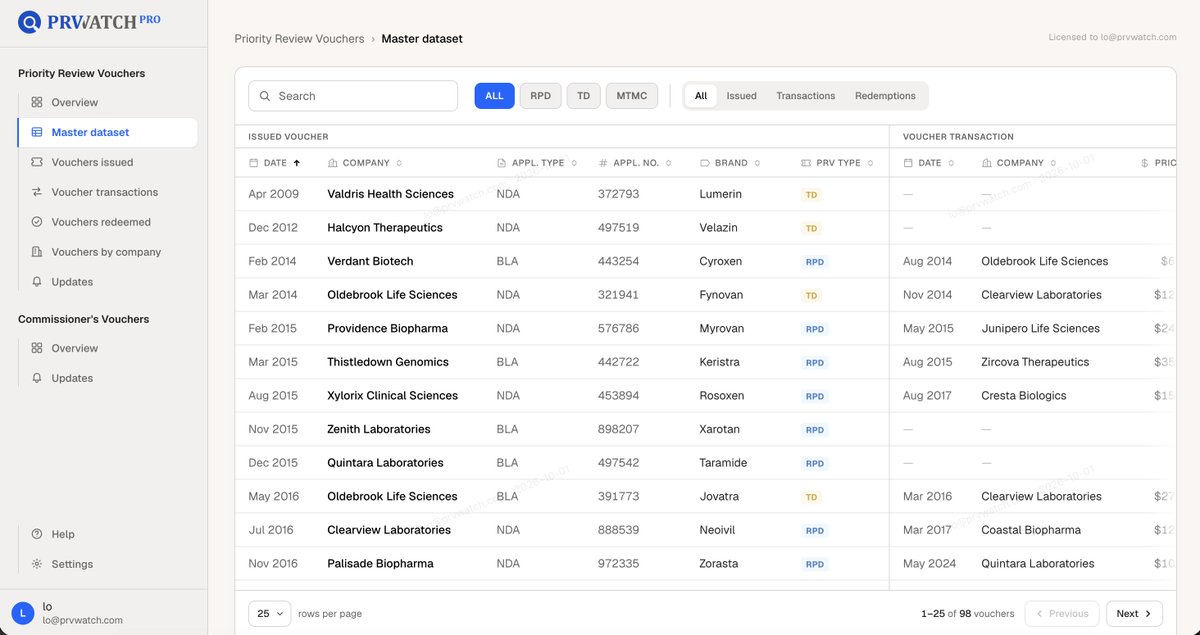Click document icon in Appl. Type header

502,163
